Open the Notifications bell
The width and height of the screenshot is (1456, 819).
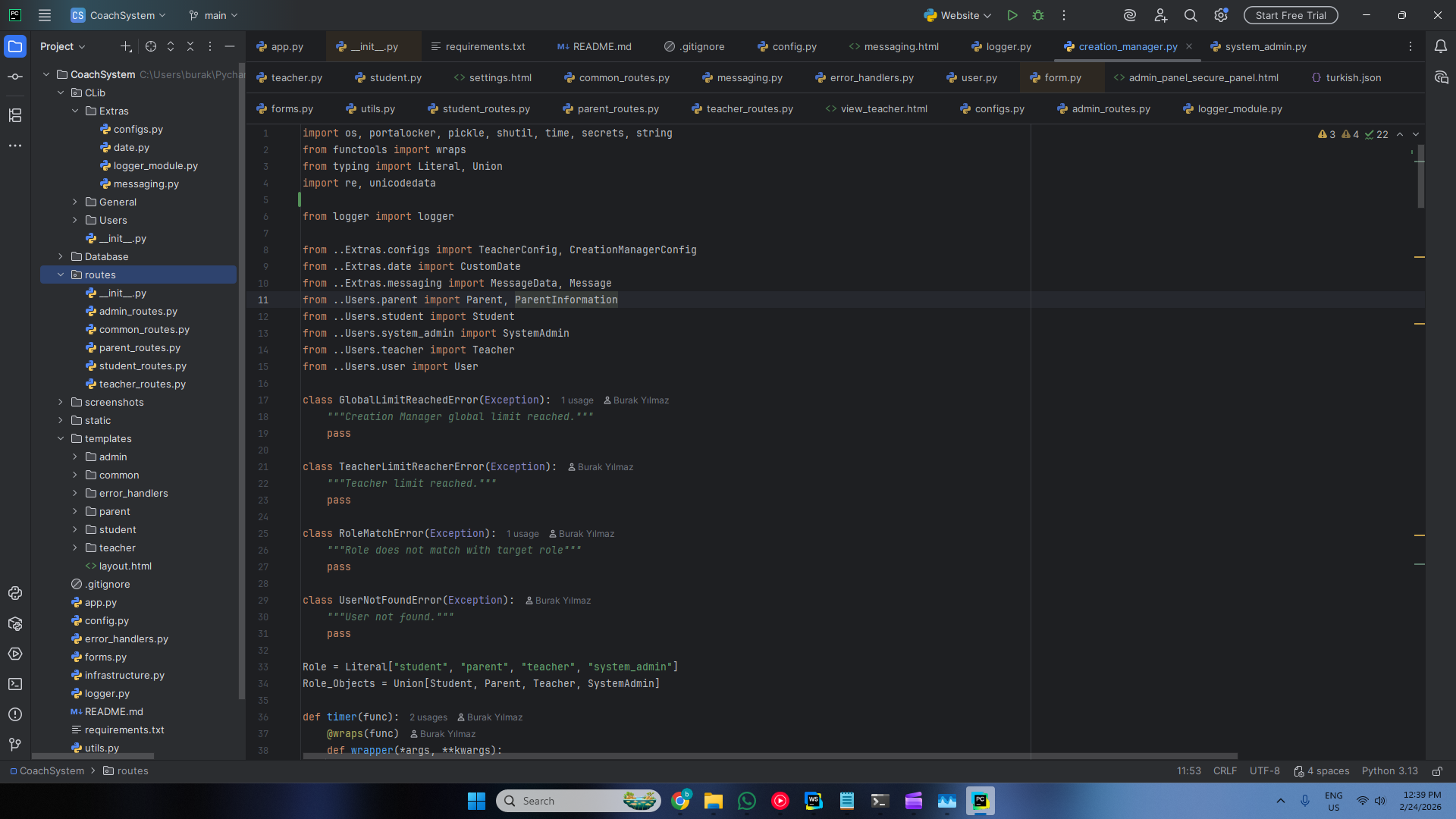click(x=1441, y=46)
